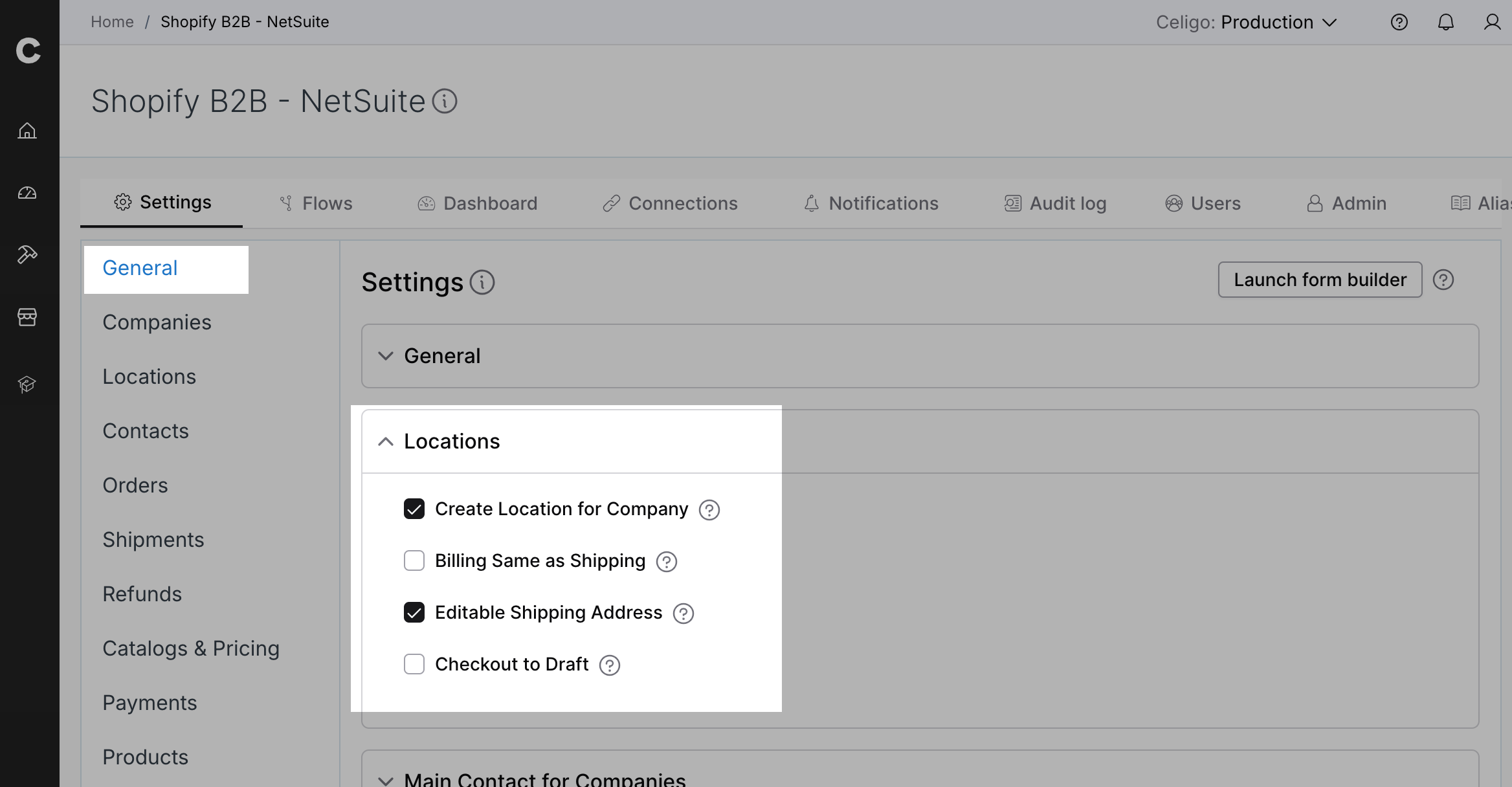Open the graduation cap resources icon

pyautogui.click(x=27, y=384)
